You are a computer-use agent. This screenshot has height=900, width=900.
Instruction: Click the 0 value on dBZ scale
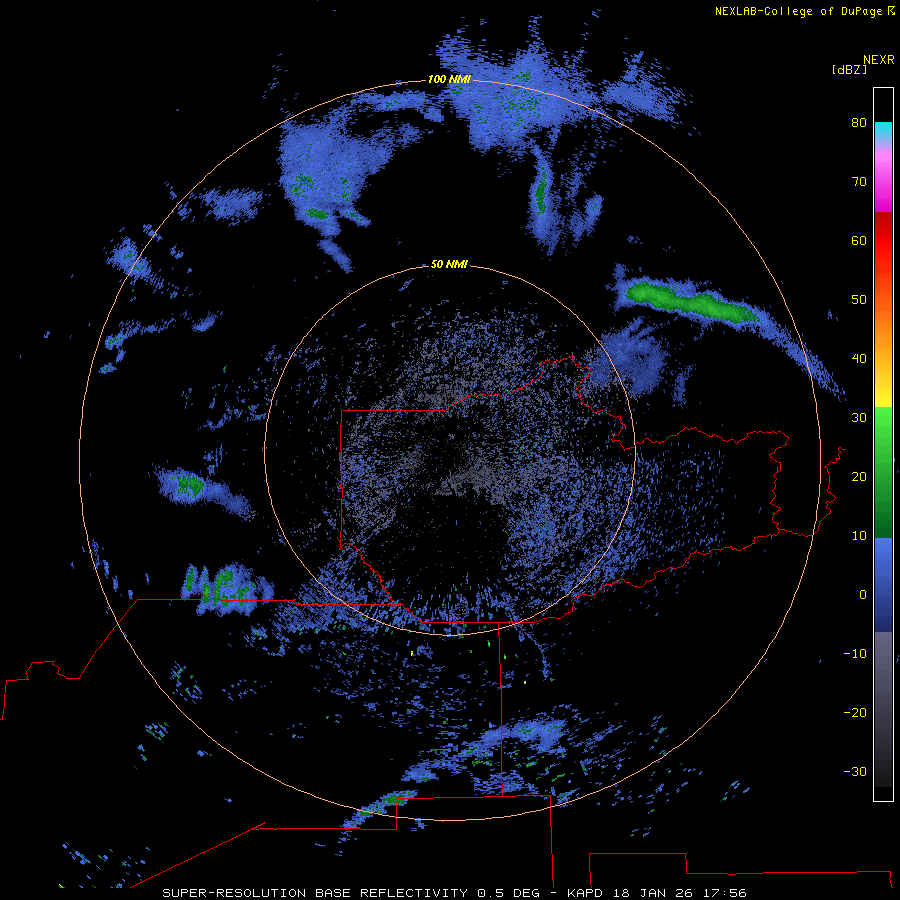point(863,595)
